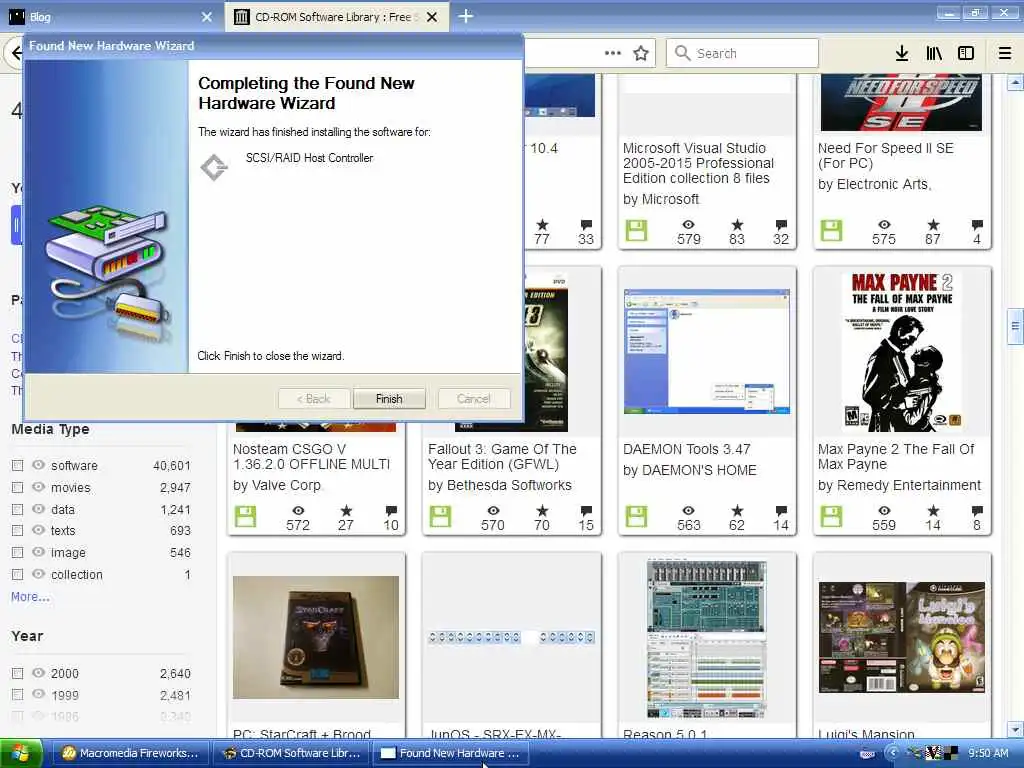Check the year 2000 checkbox
1024x768 pixels.
[18, 673]
